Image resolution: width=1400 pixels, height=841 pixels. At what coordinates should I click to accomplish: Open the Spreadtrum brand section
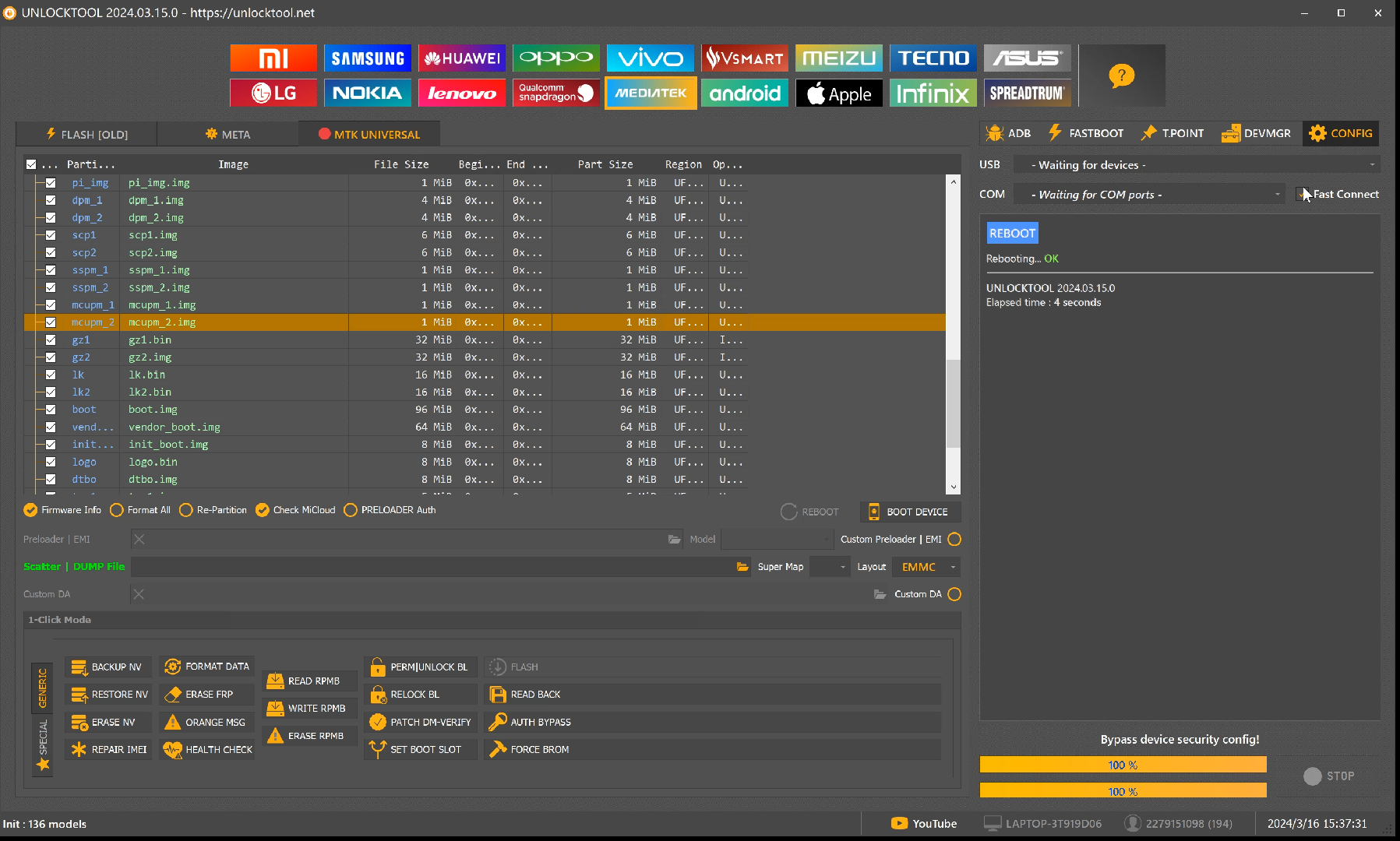1028,93
